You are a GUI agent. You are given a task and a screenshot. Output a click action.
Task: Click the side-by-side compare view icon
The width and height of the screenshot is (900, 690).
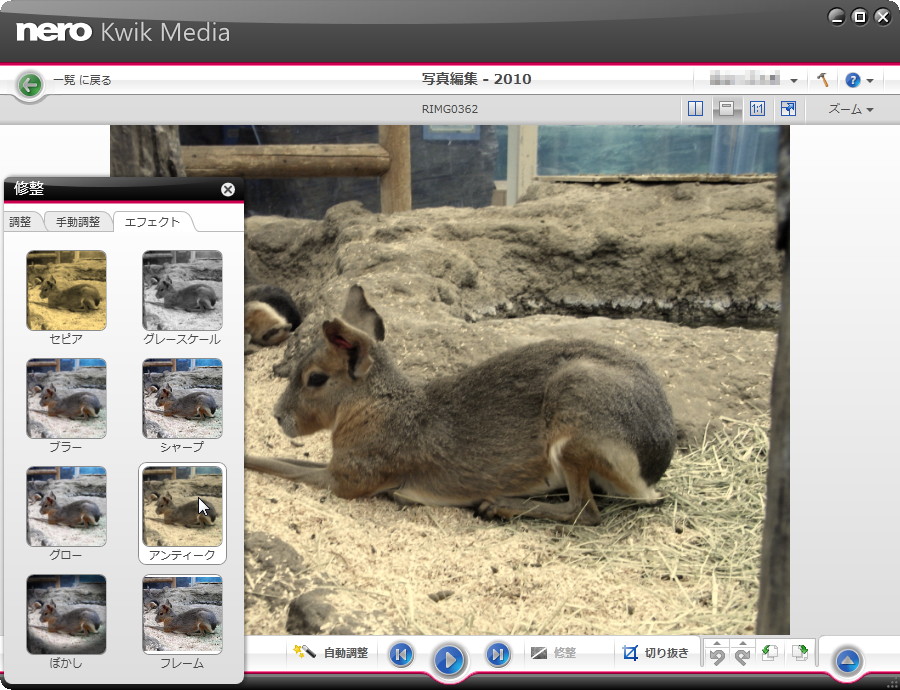point(696,109)
